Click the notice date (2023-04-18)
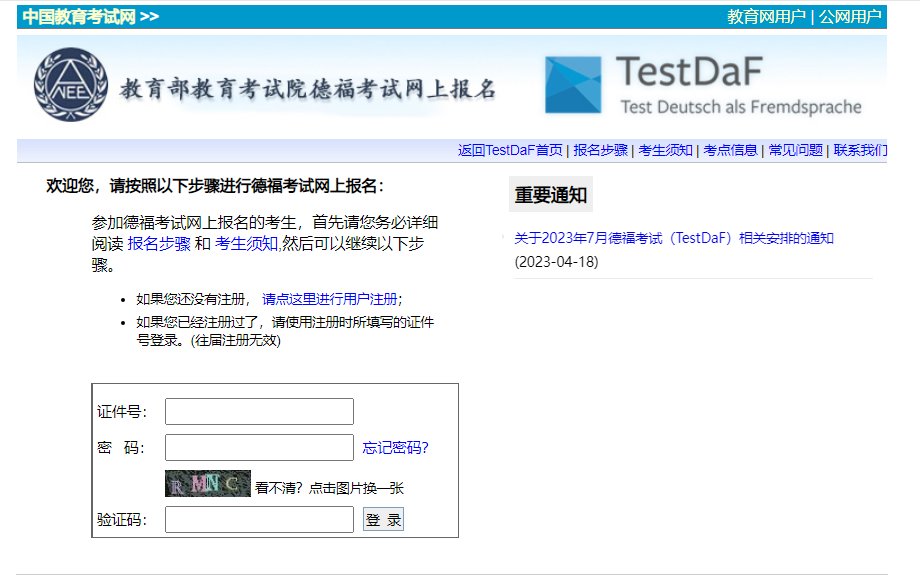920x579 pixels. (556, 262)
